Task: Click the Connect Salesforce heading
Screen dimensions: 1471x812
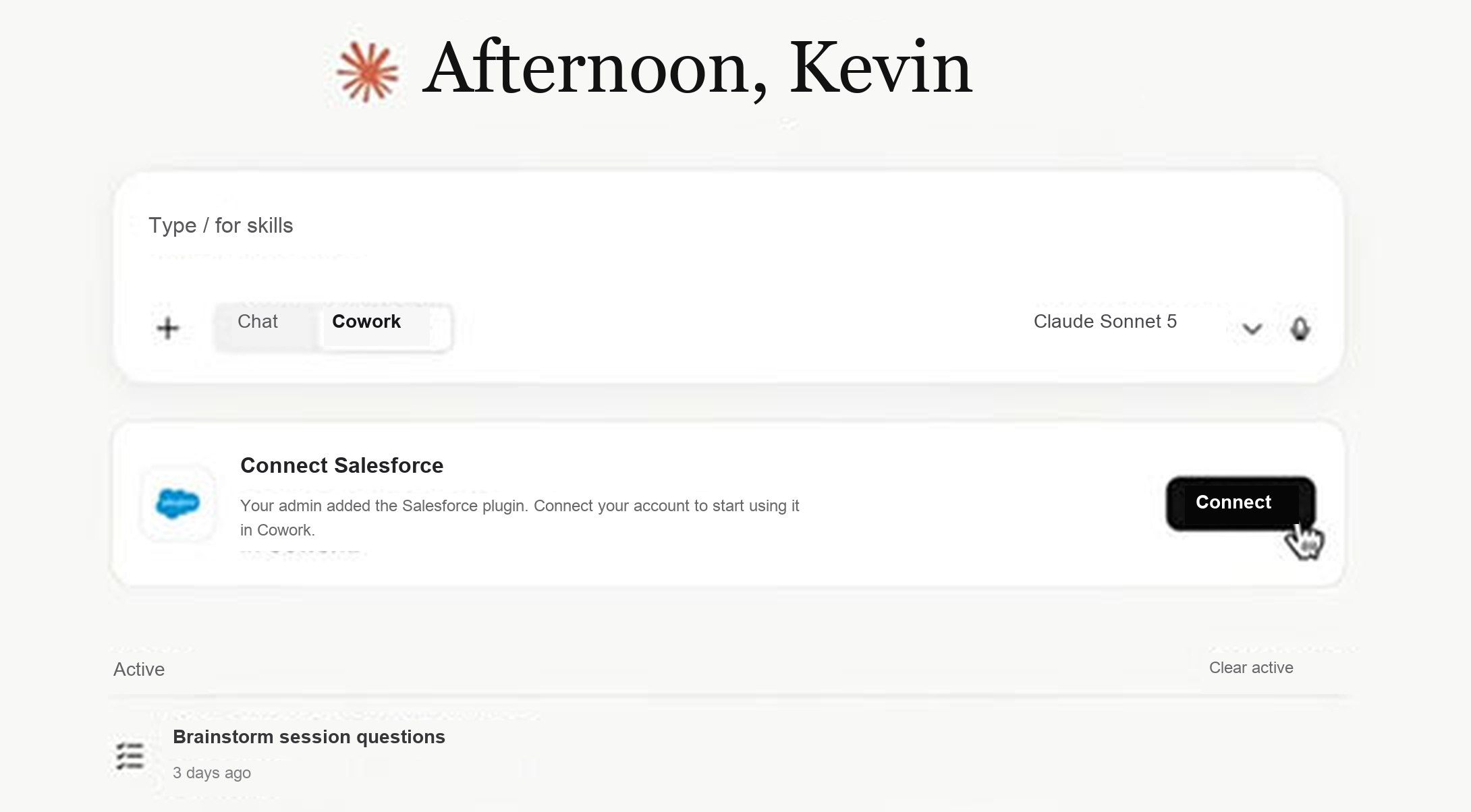Action: point(341,465)
